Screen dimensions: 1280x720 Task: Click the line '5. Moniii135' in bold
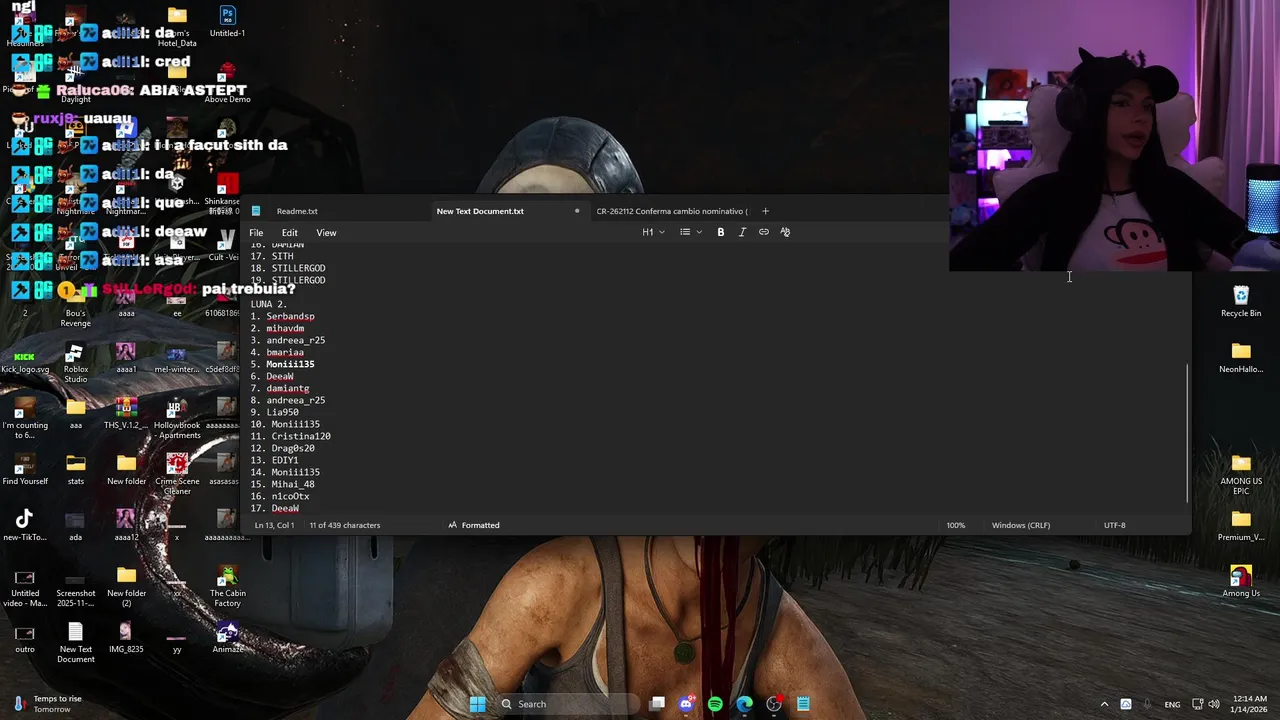click(x=283, y=364)
